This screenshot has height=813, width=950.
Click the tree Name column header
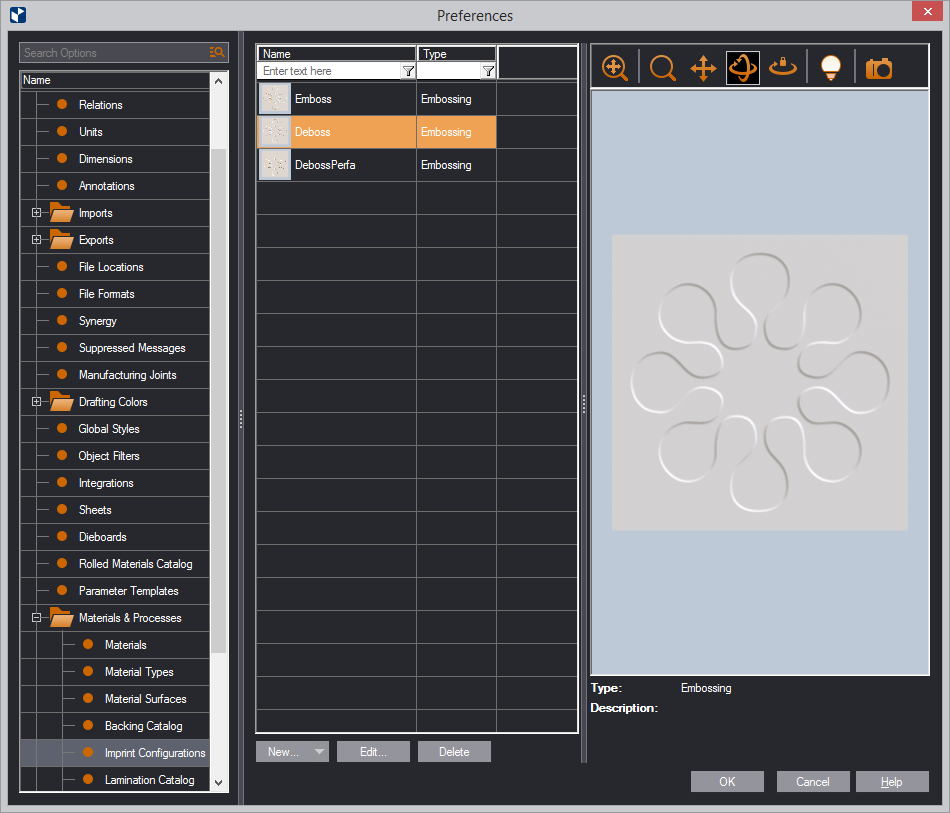pyautogui.click(x=115, y=80)
